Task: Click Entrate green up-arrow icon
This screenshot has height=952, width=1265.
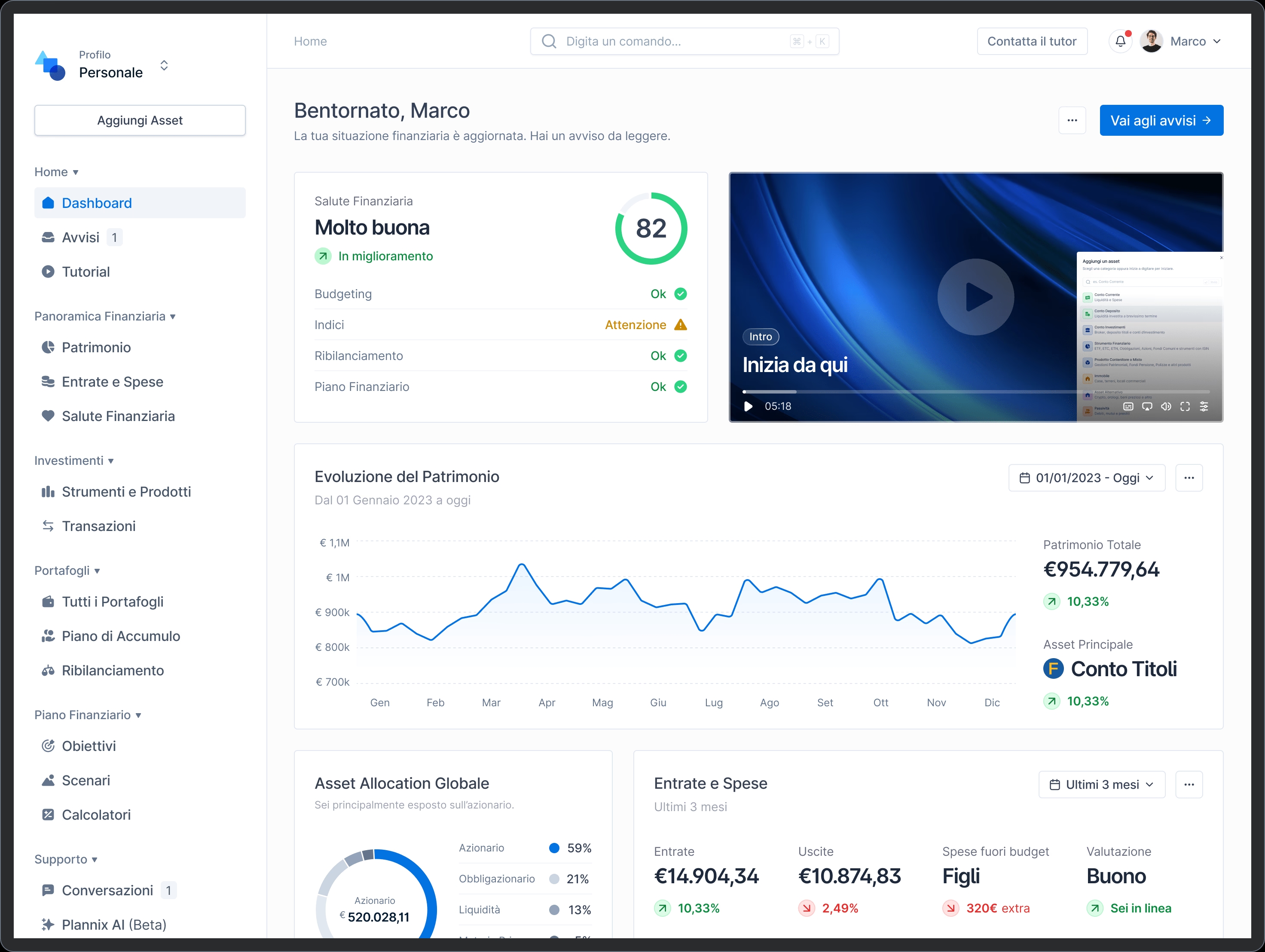Action: coord(662,908)
